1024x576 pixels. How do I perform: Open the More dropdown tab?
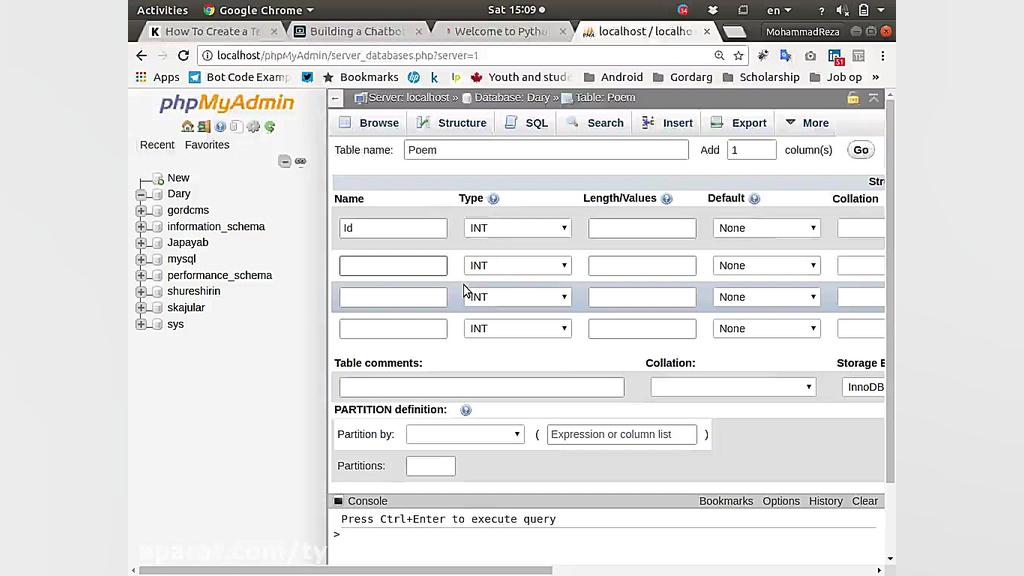coord(807,123)
